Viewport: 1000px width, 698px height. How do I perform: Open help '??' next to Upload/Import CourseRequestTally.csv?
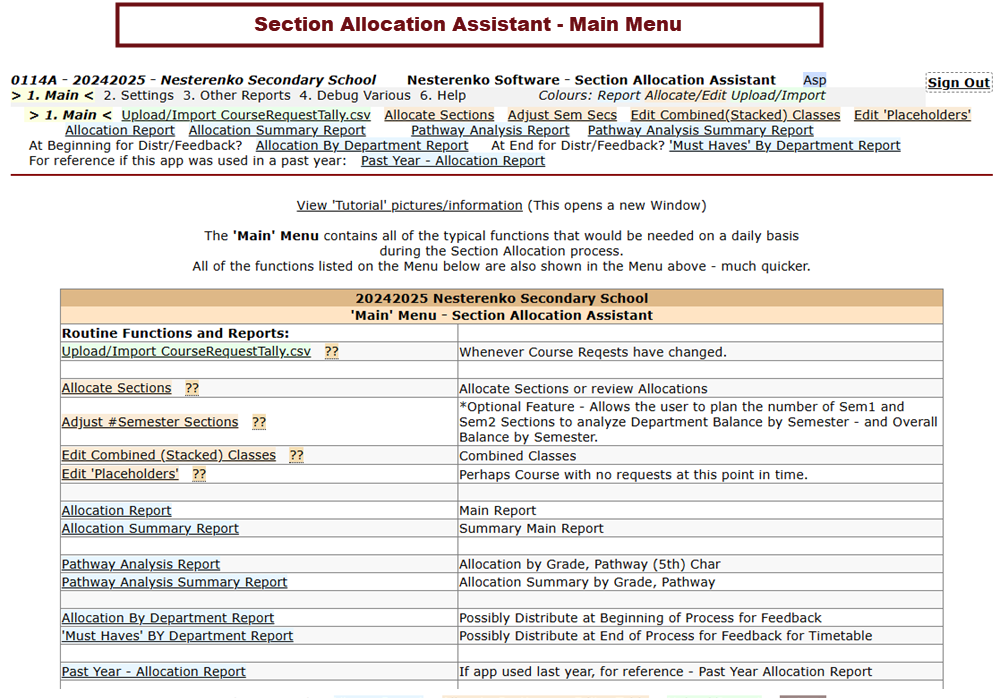[331, 352]
